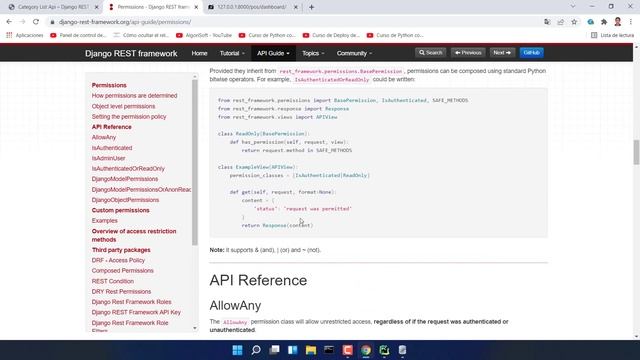Select API Reference in sidebar

(111, 127)
